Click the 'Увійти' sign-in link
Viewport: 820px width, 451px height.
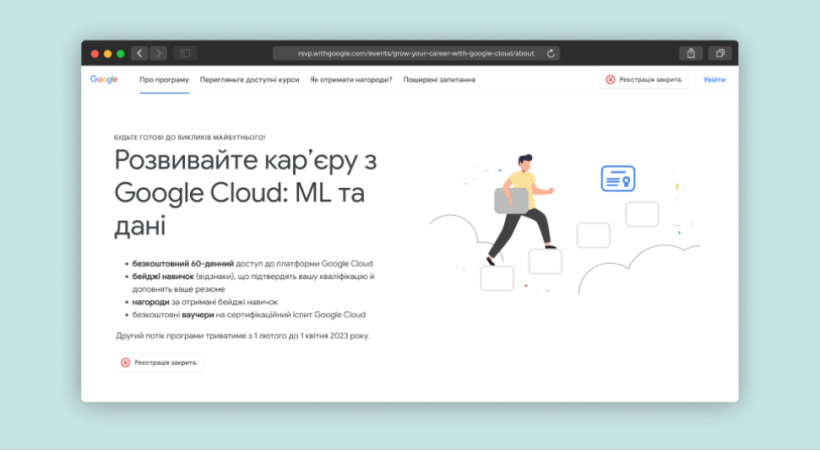tap(714, 80)
